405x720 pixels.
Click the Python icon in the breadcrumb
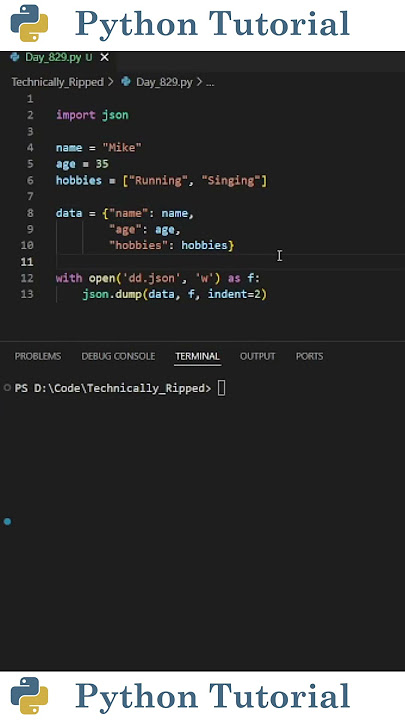pyautogui.click(x=126, y=82)
